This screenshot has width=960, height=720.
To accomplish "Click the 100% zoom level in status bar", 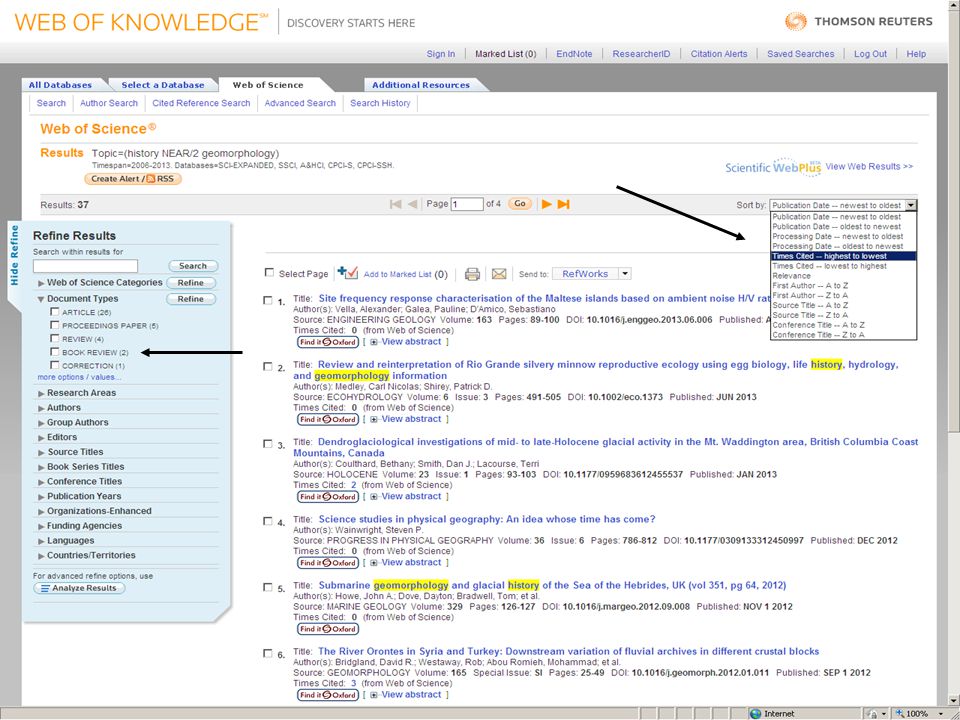I will (917, 713).
